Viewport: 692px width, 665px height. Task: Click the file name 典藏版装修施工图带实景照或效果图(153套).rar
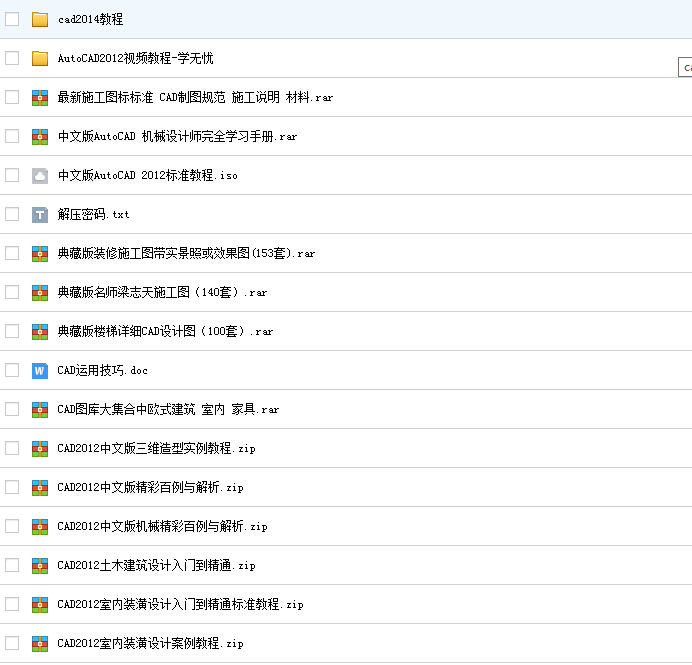pos(186,253)
